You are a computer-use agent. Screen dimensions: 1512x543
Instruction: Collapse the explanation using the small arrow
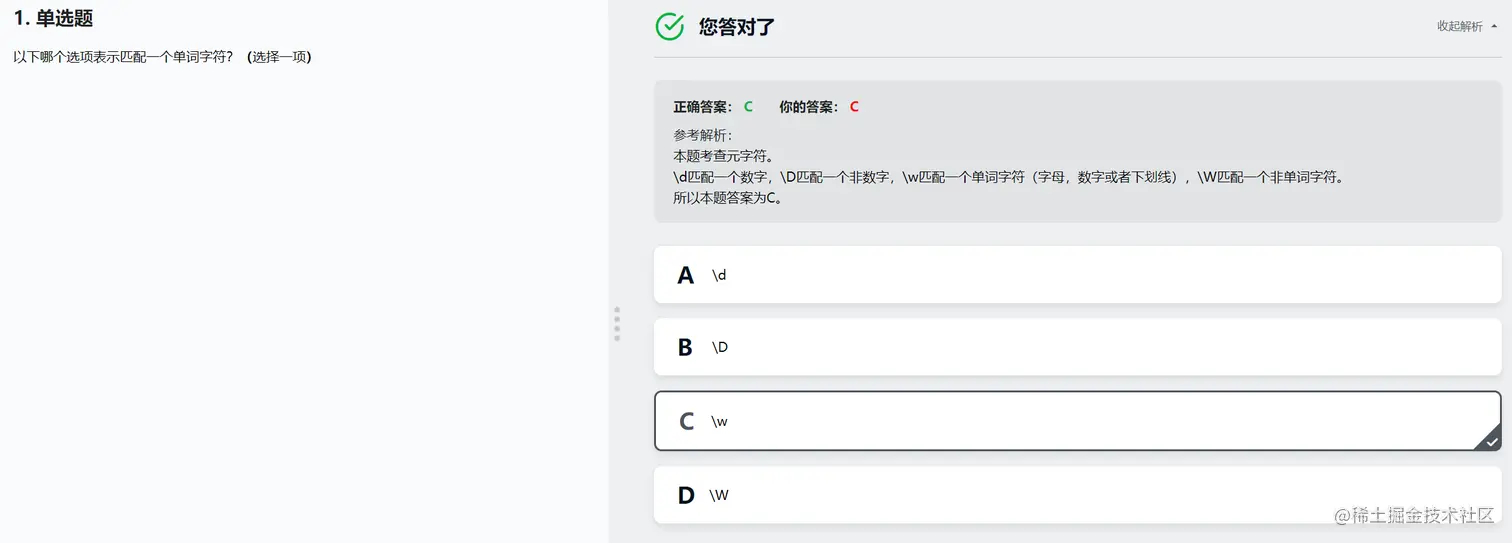point(1494,27)
